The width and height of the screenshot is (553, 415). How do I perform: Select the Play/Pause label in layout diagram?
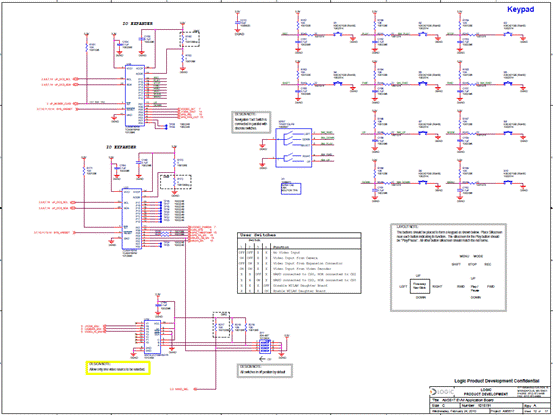(475, 288)
